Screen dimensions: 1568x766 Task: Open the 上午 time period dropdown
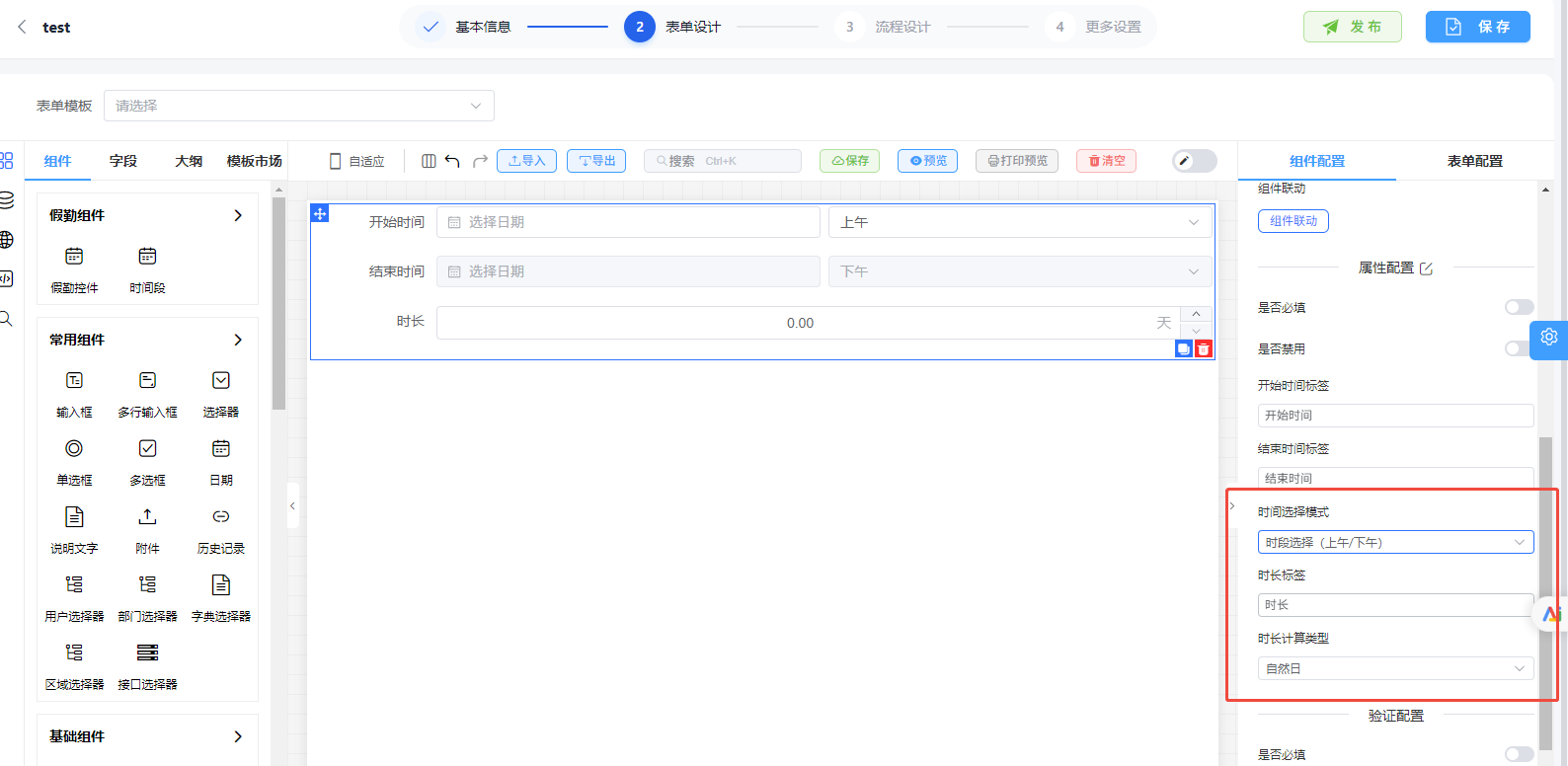pyautogui.click(x=1020, y=222)
